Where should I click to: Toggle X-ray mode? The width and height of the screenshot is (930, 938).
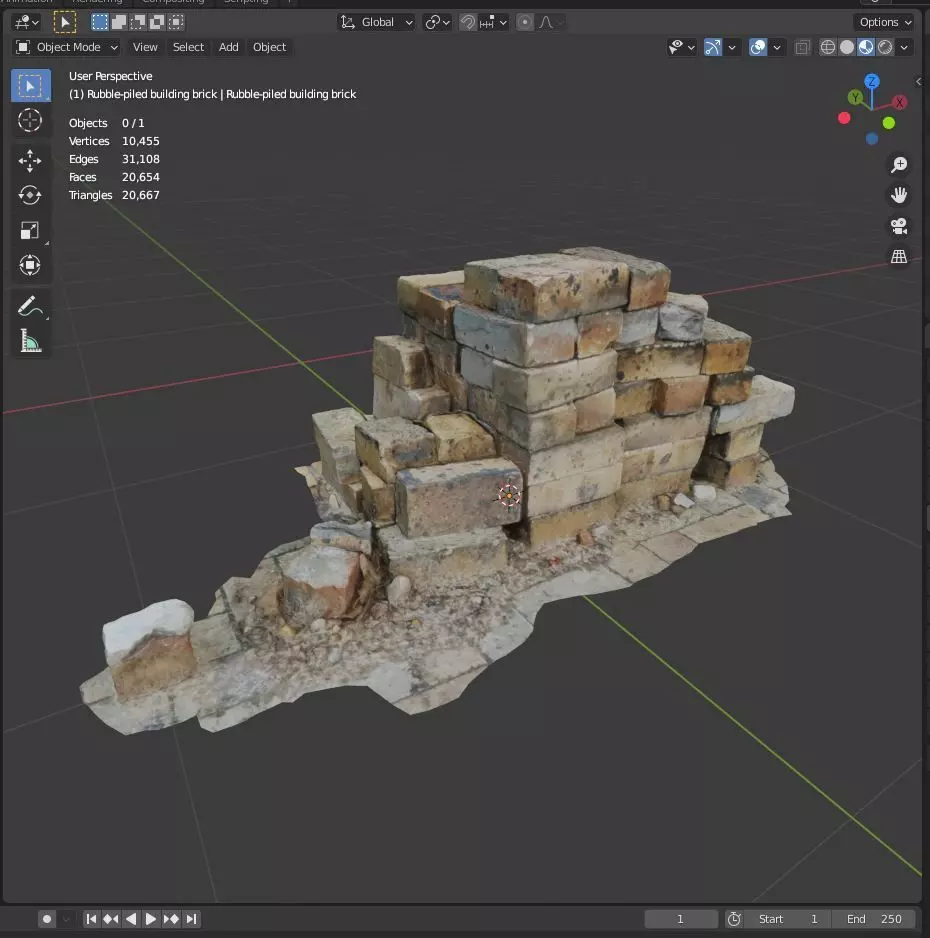tap(803, 47)
